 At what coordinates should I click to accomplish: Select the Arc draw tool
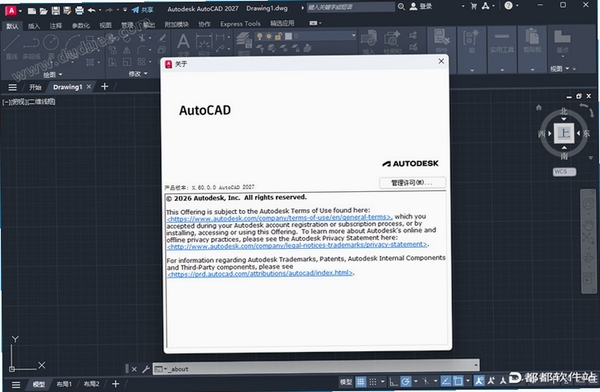(x=73, y=43)
